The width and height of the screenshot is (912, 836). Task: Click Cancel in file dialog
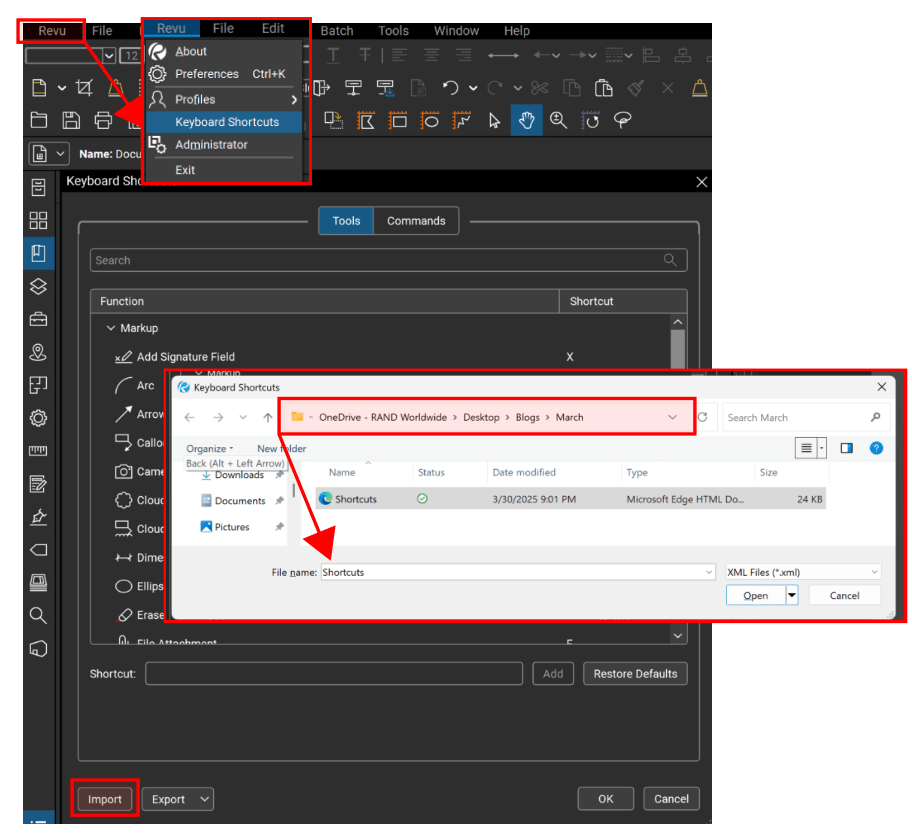tap(845, 595)
